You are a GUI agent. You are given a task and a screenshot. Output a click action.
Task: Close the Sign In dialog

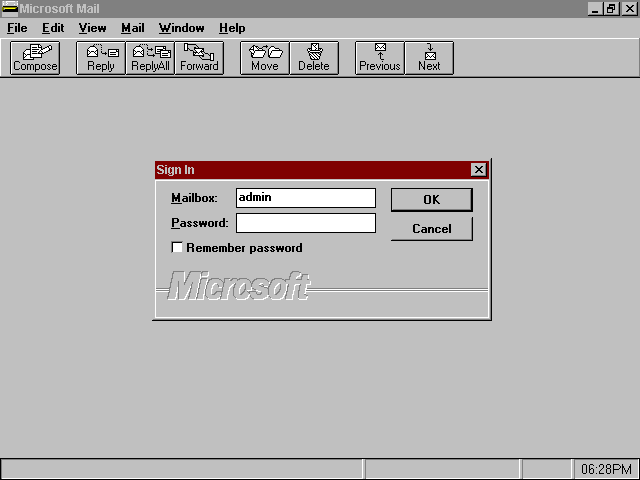click(x=479, y=170)
